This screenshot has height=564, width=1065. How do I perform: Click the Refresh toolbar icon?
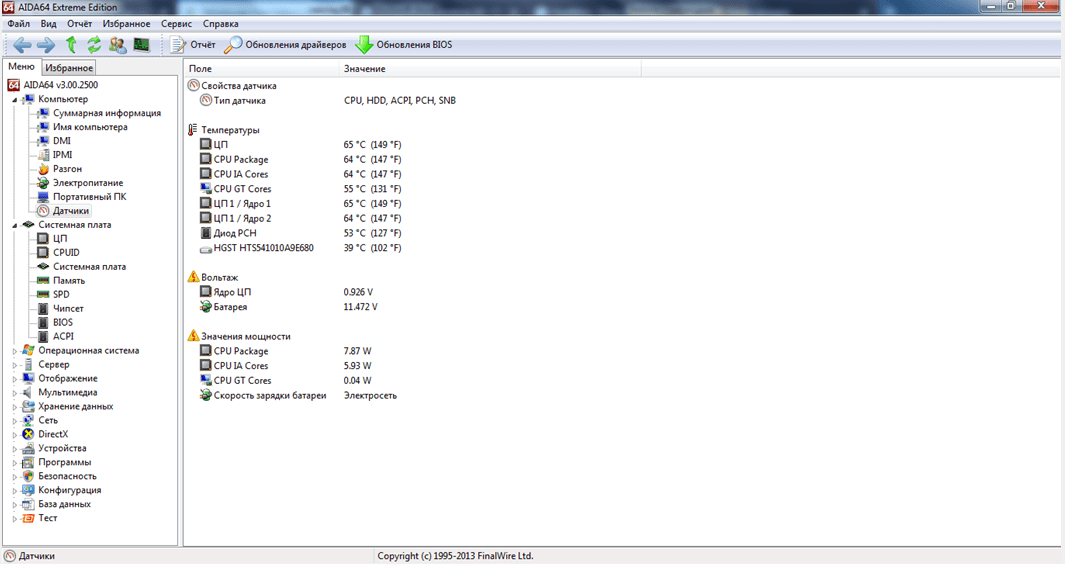(x=94, y=45)
